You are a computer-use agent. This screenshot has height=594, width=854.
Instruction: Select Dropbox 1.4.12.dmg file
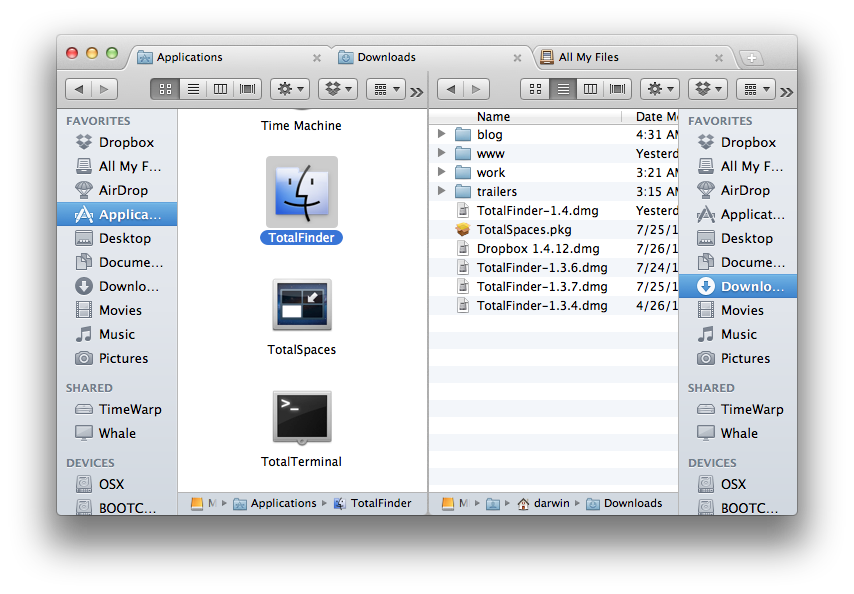pyautogui.click(x=553, y=248)
